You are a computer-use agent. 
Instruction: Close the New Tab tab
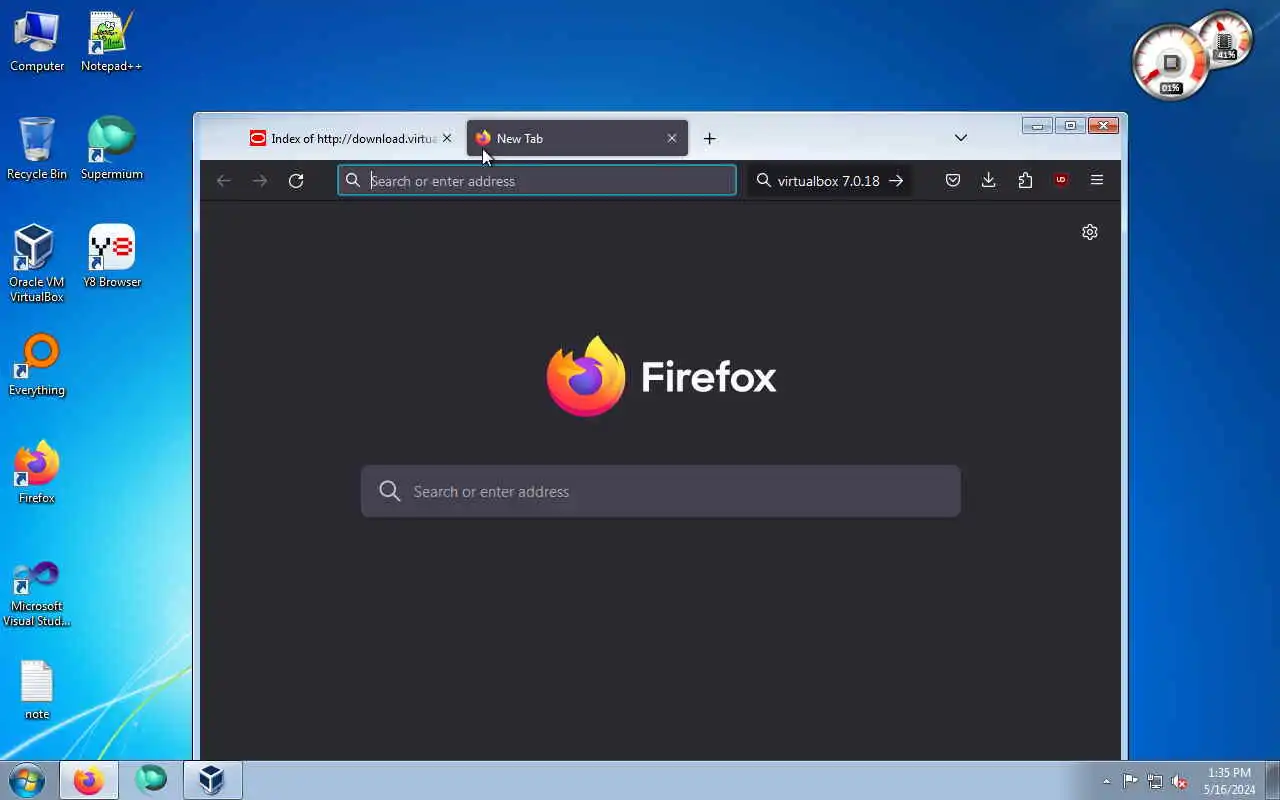tap(672, 138)
